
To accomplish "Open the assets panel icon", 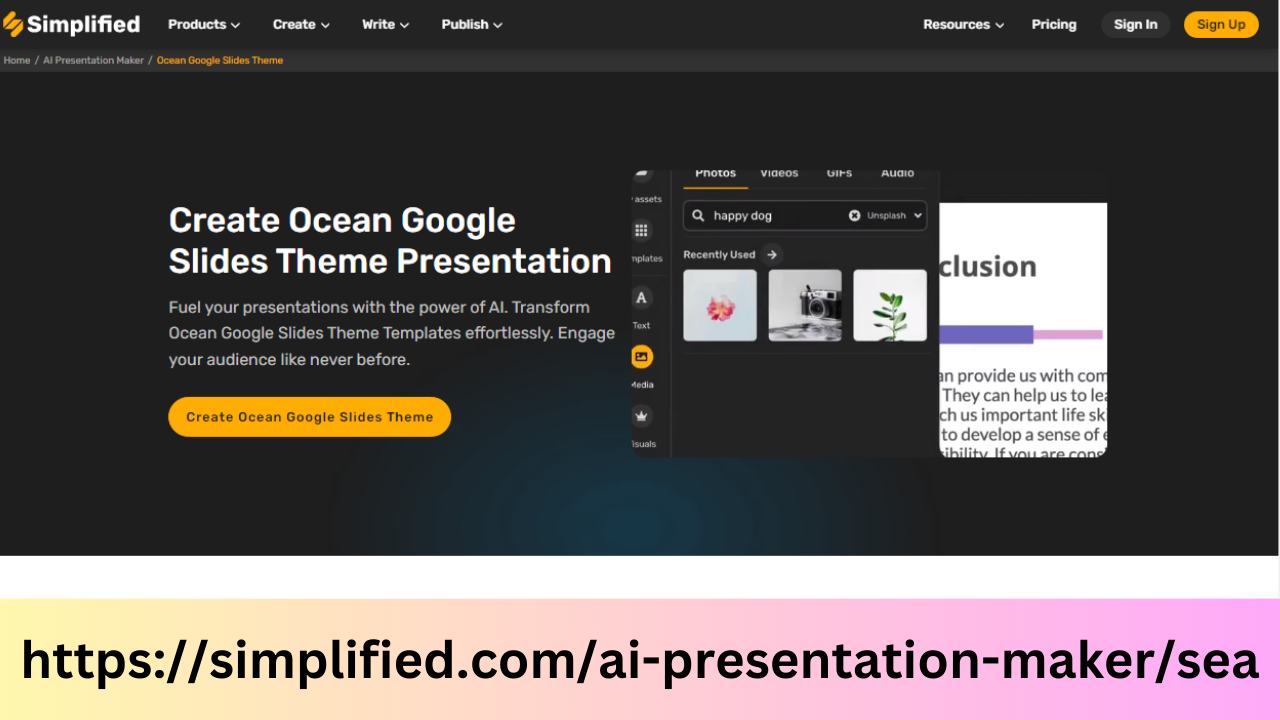I will (641, 175).
